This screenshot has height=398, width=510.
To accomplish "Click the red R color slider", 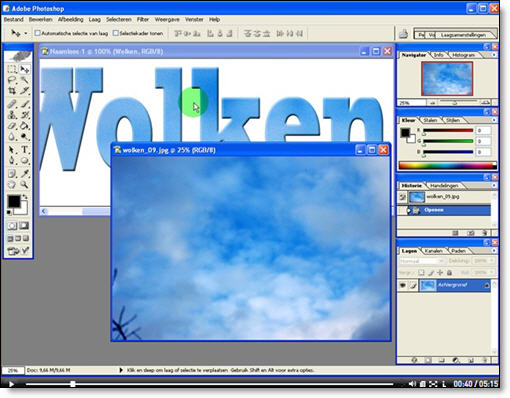I will (448, 130).
